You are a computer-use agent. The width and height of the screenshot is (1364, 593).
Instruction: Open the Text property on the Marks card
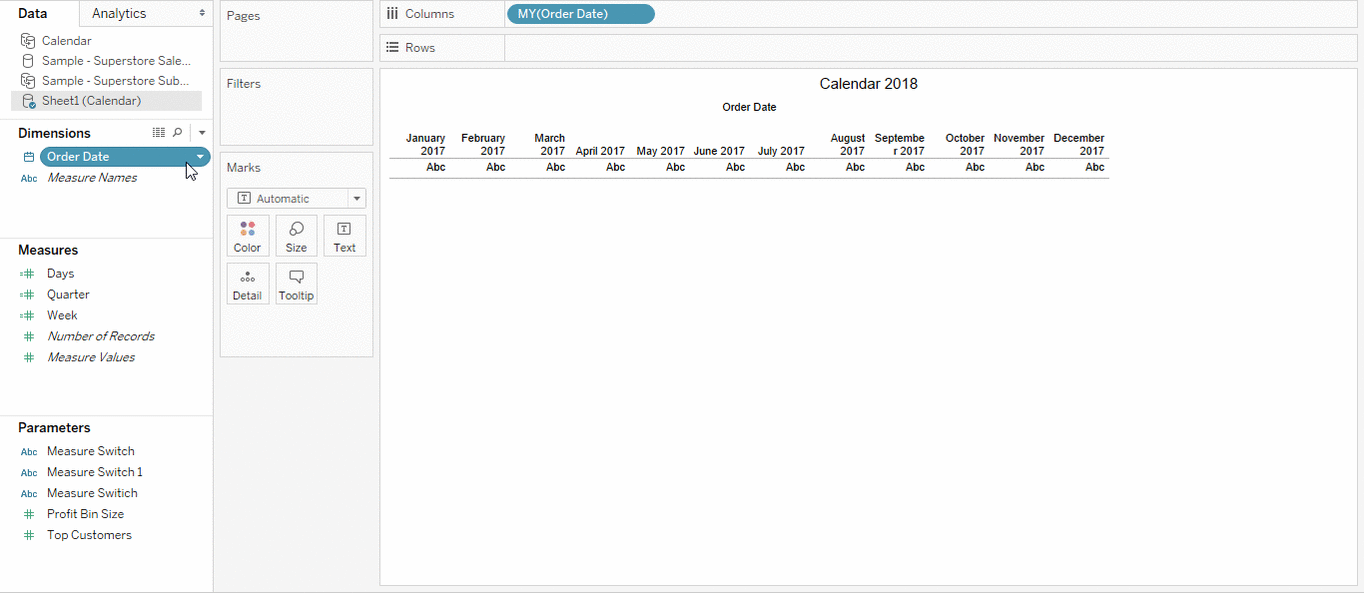click(x=344, y=236)
